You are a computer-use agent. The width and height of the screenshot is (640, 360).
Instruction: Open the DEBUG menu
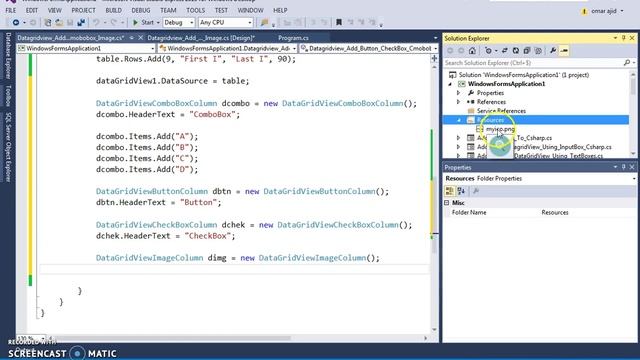(141, 10)
